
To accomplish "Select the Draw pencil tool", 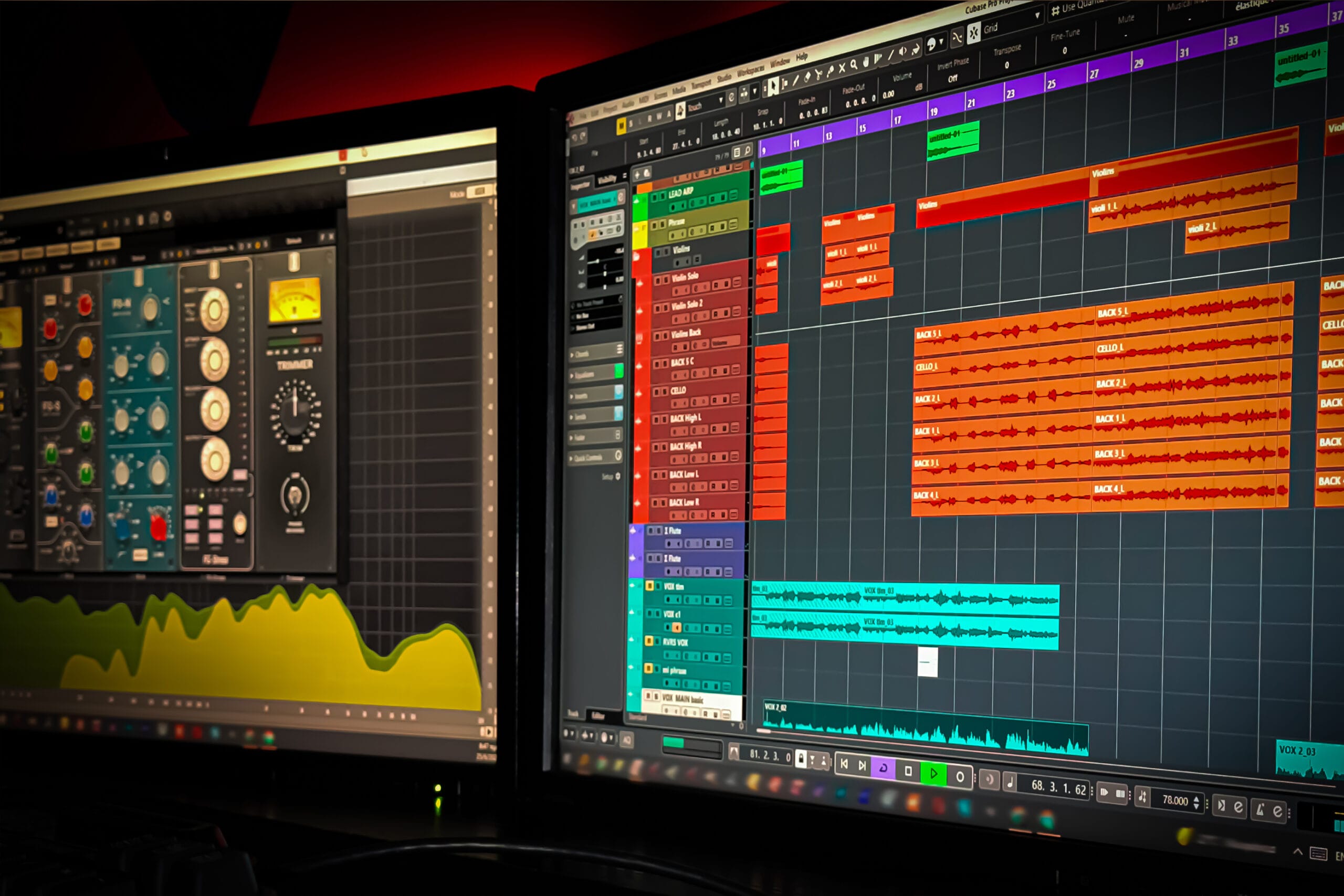I will (x=795, y=80).
